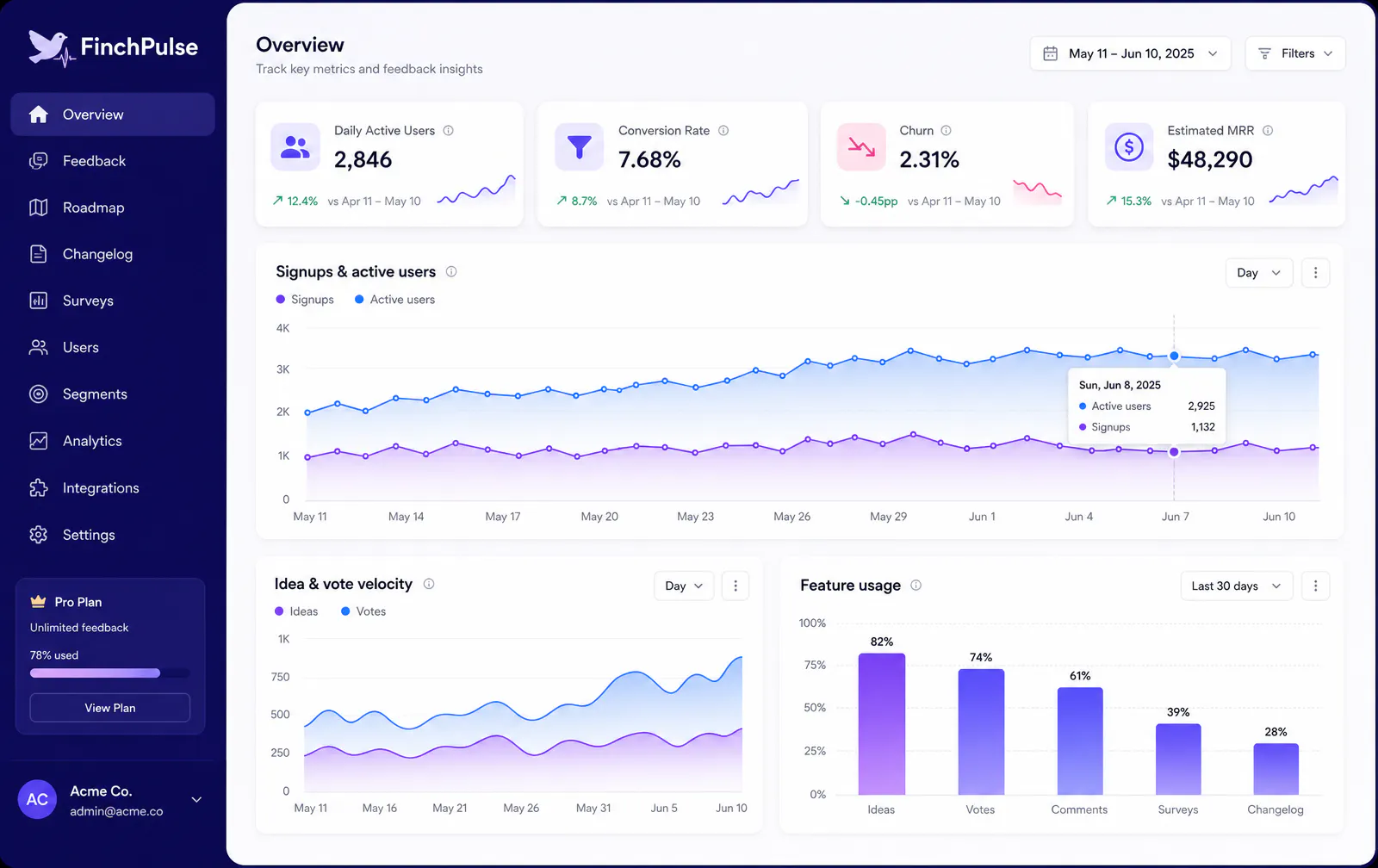This screenshot has width=1378, height=868.
Task: Click the Daily Active Users sparkline
Action: coord(476,190)
